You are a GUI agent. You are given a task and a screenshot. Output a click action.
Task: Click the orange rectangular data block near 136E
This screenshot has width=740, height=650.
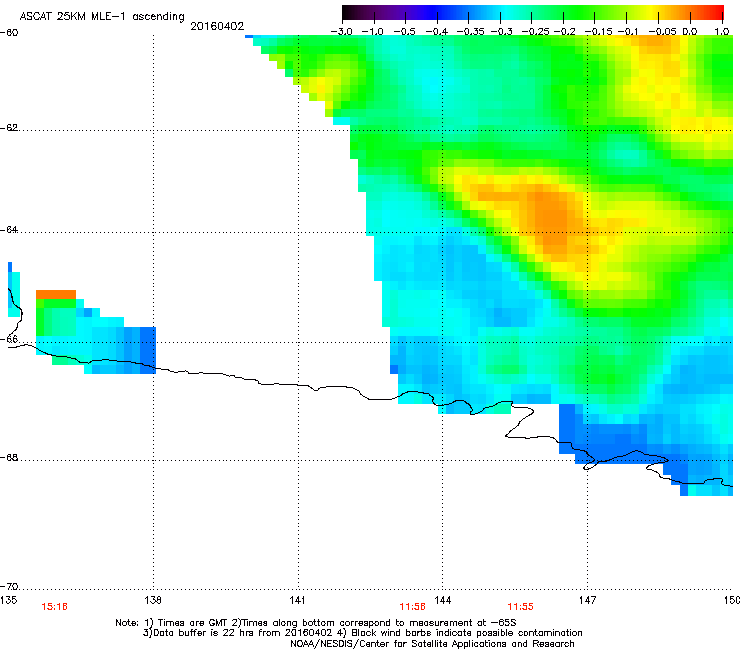(56, 295)
